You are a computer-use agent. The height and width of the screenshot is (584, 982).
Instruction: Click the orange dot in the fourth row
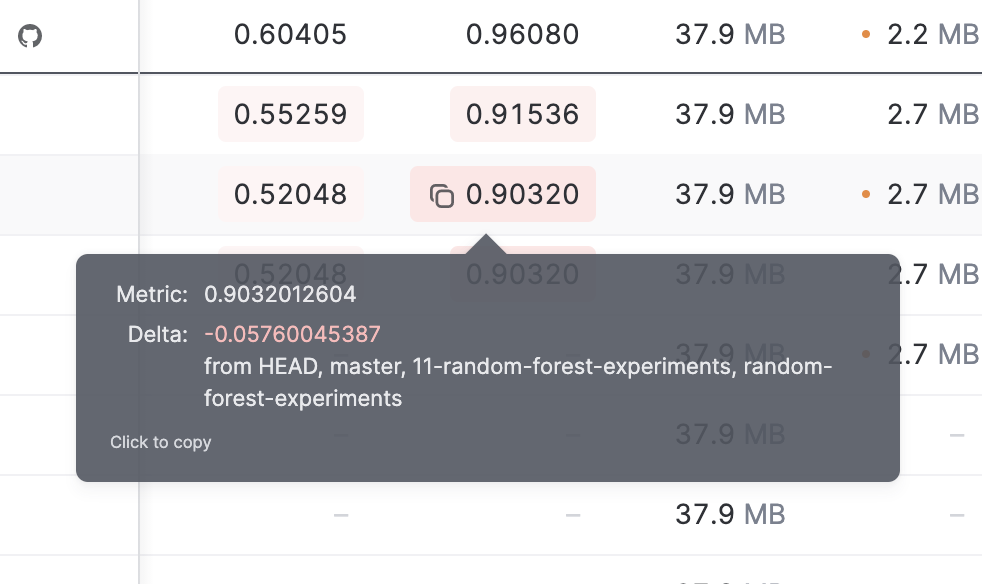[x=866, y=354]
